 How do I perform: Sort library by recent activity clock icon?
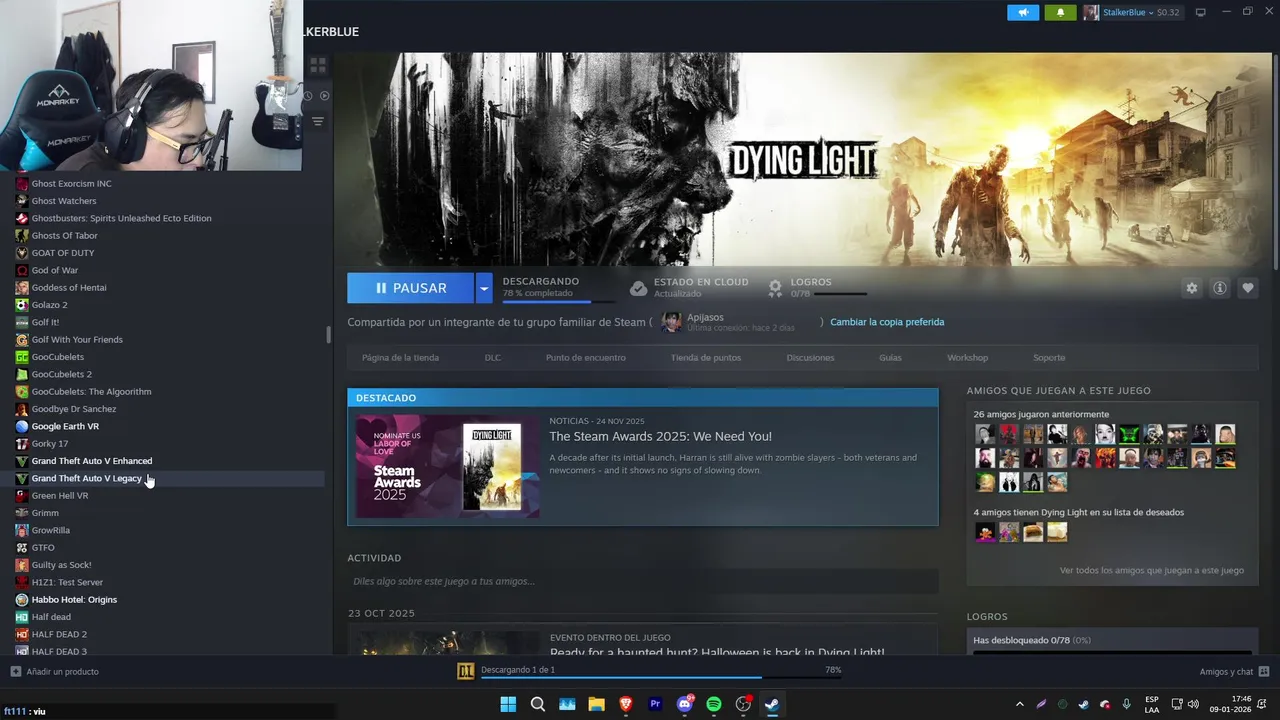(x=308, y=96)
